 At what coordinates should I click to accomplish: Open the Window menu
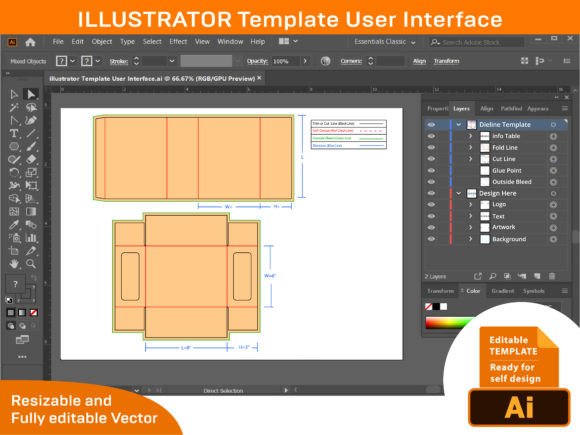coord(230,42)
